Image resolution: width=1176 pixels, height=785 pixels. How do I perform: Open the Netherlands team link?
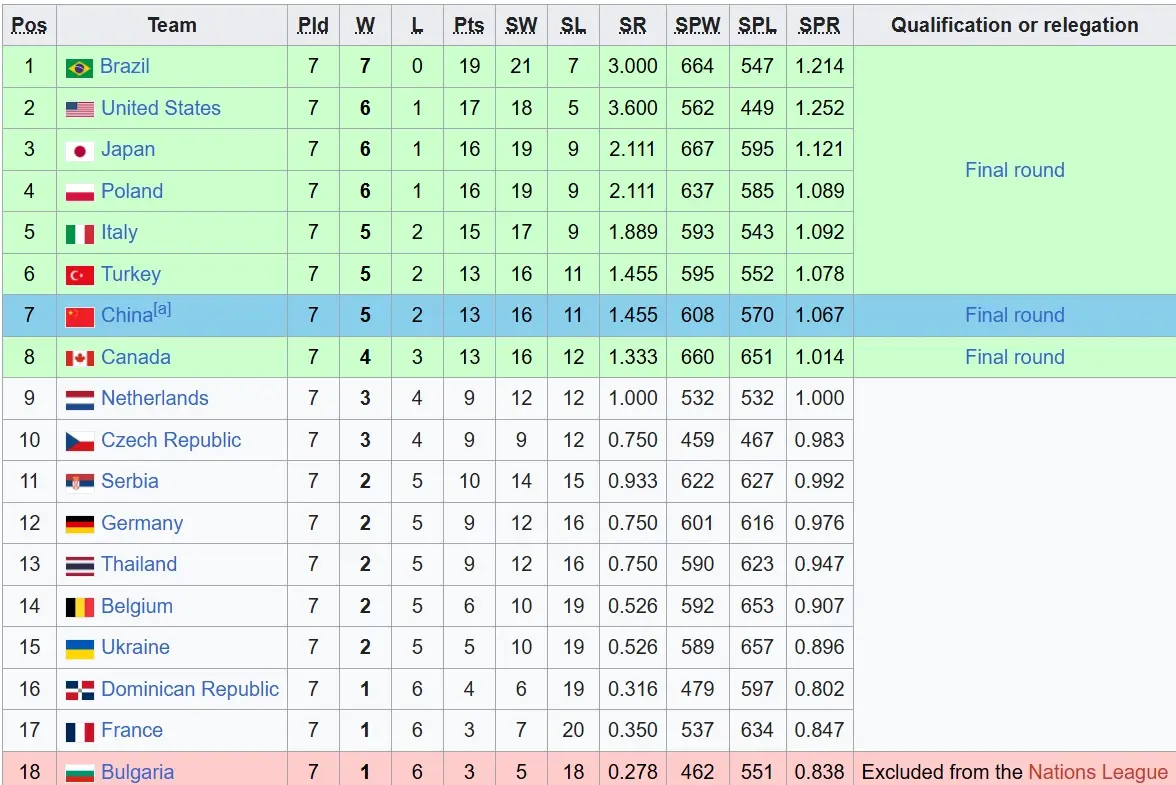(x=154, y=398)
